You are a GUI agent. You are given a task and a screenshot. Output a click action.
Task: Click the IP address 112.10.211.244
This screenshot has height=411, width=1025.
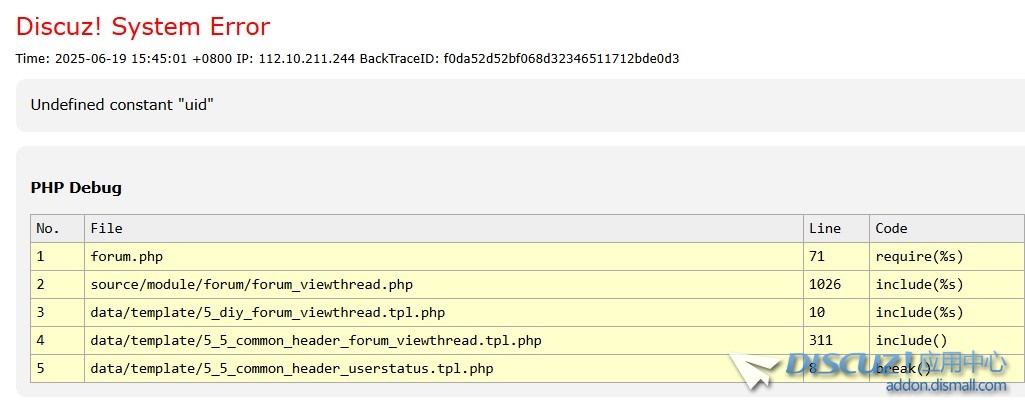(x=306, y=58)
